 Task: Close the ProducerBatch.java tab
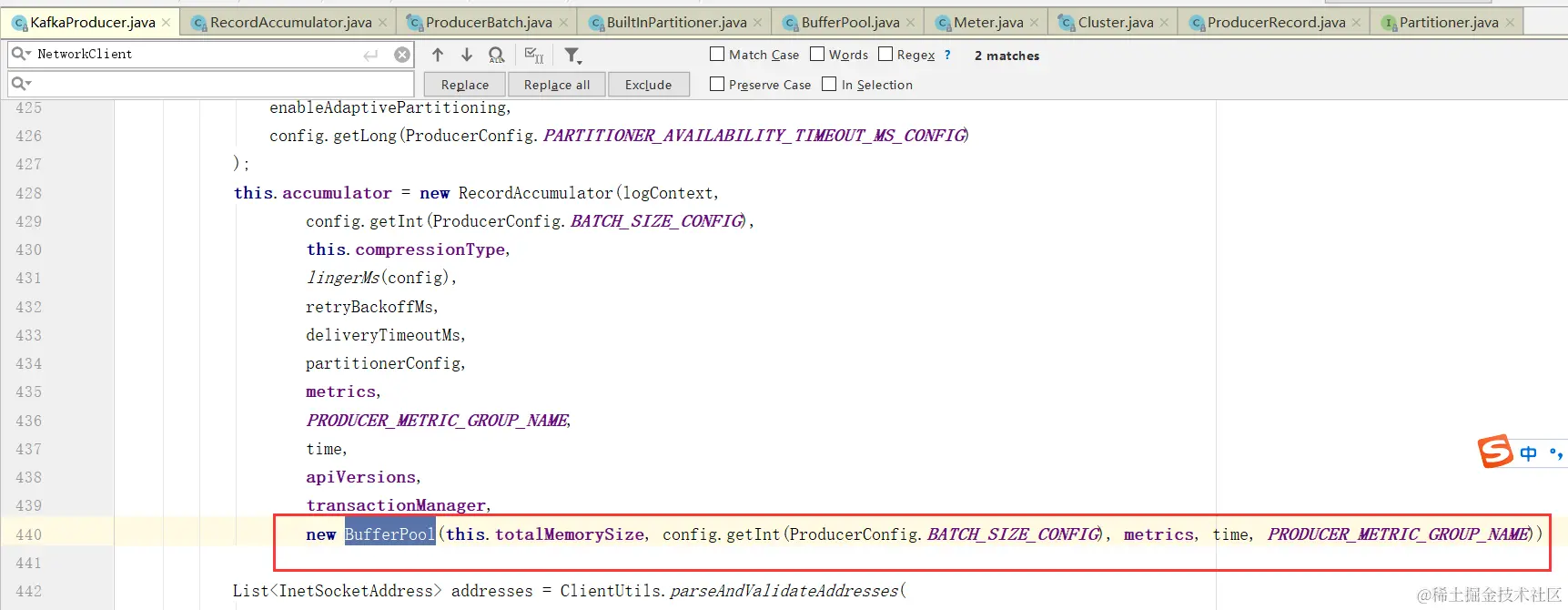point(563,23)
